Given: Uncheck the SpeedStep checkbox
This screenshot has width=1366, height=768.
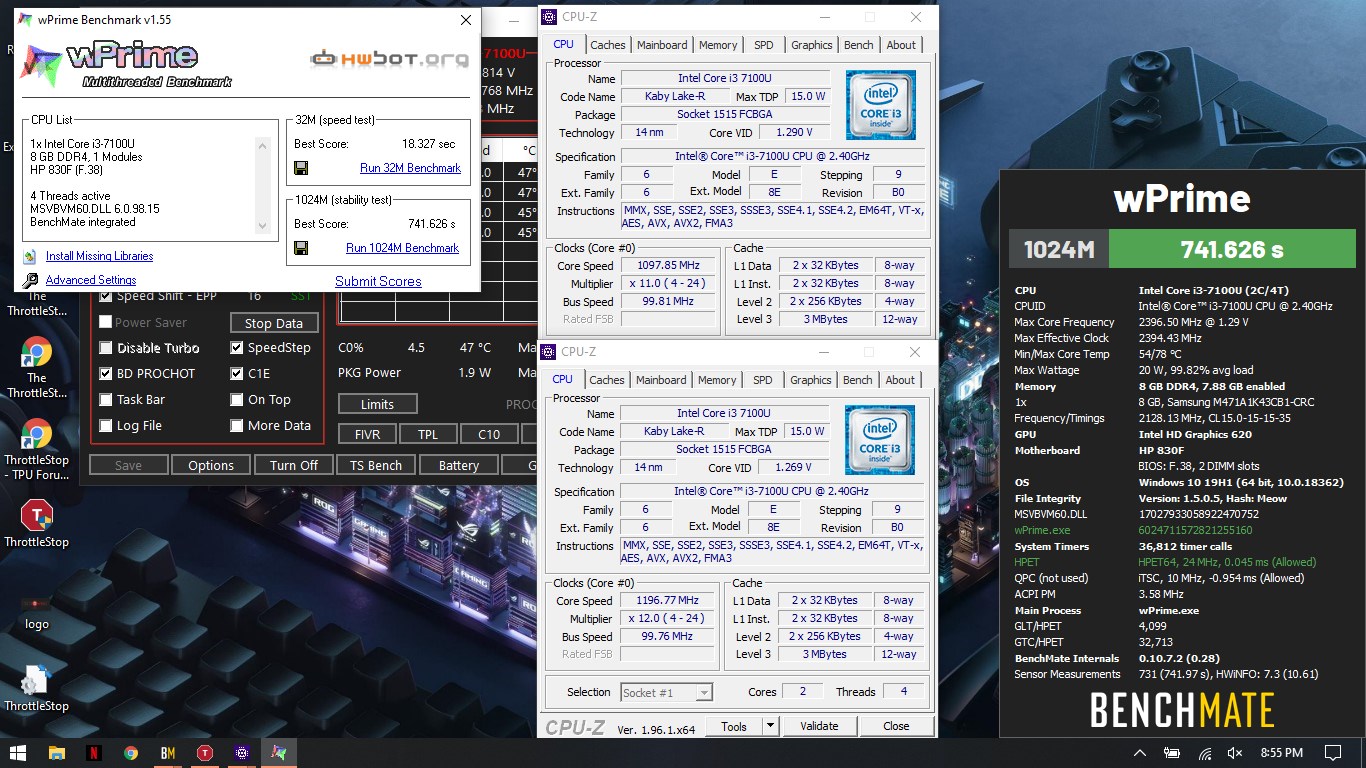Looking at the screenshot, I should coord(237,348).
